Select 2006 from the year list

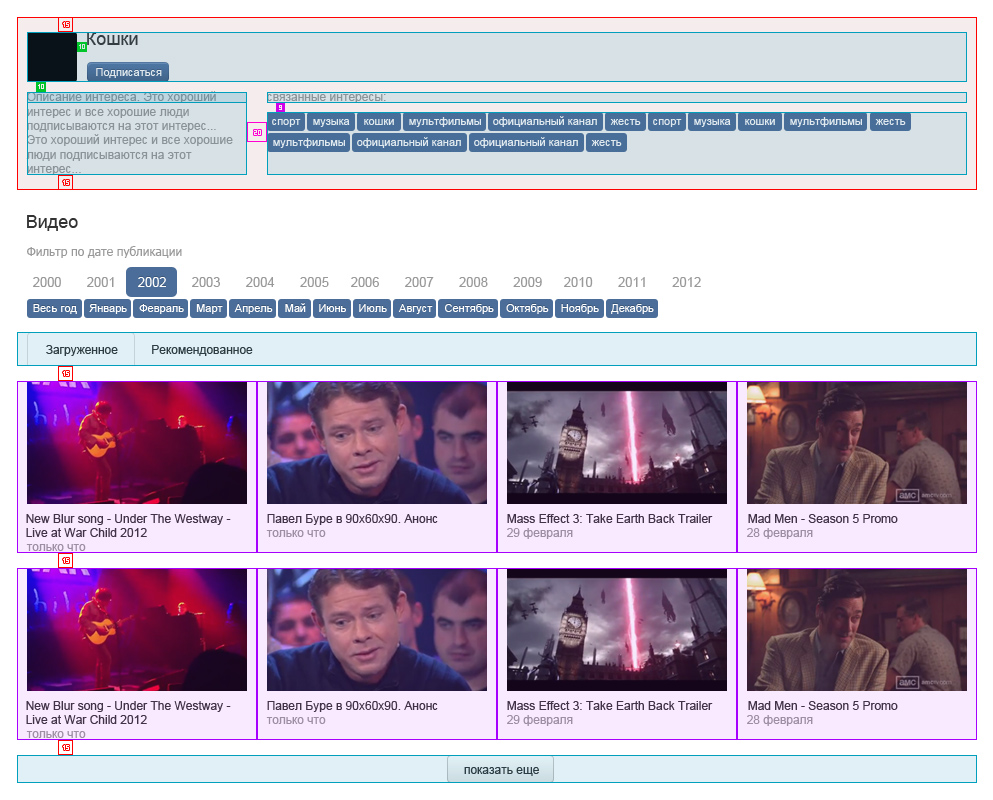pos(365,282)
